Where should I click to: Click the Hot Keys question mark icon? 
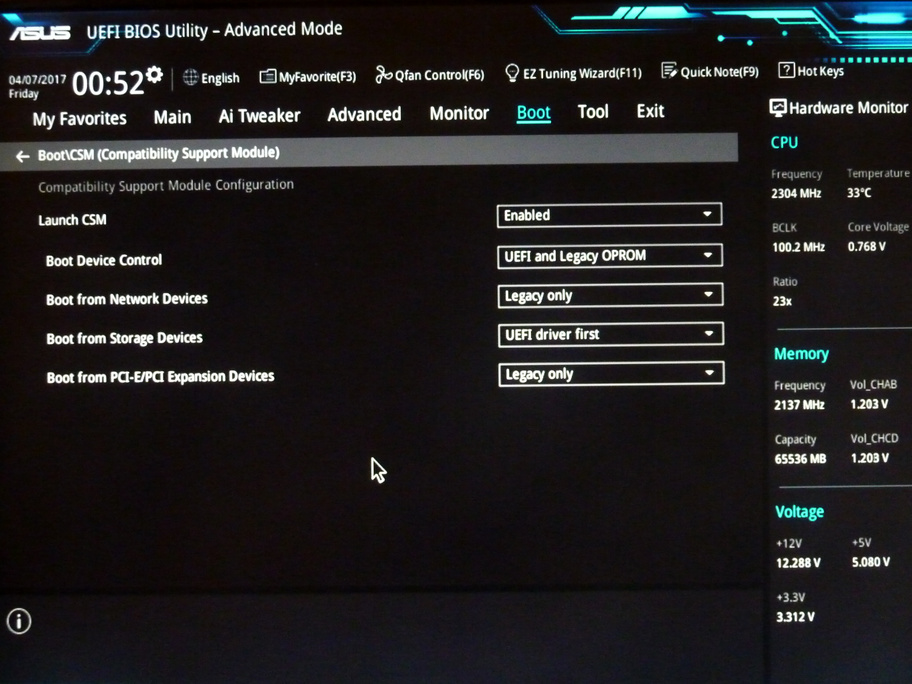click(786, 70)
